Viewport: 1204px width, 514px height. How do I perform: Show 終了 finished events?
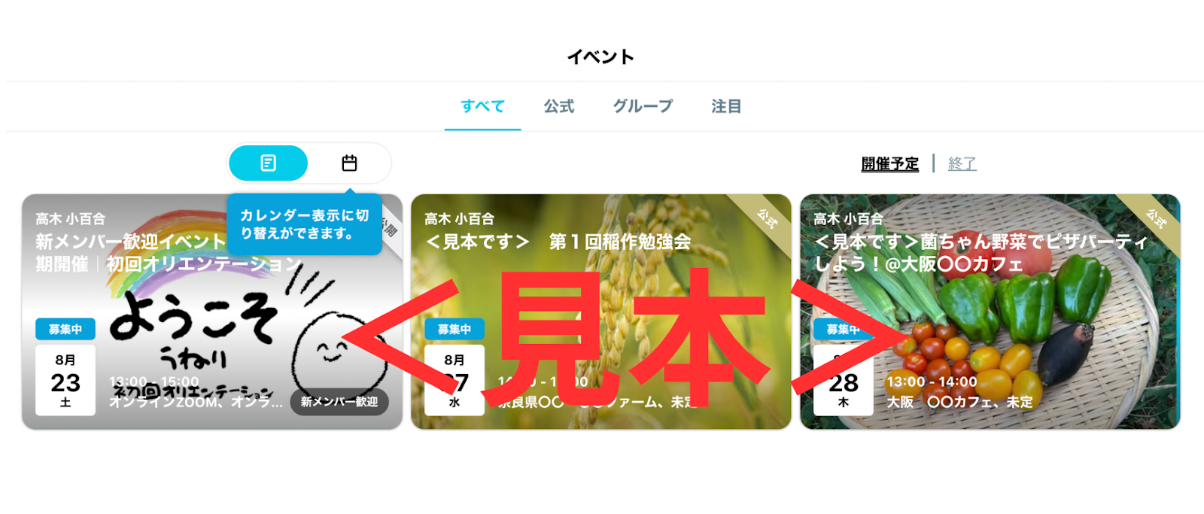coord(962,164)
